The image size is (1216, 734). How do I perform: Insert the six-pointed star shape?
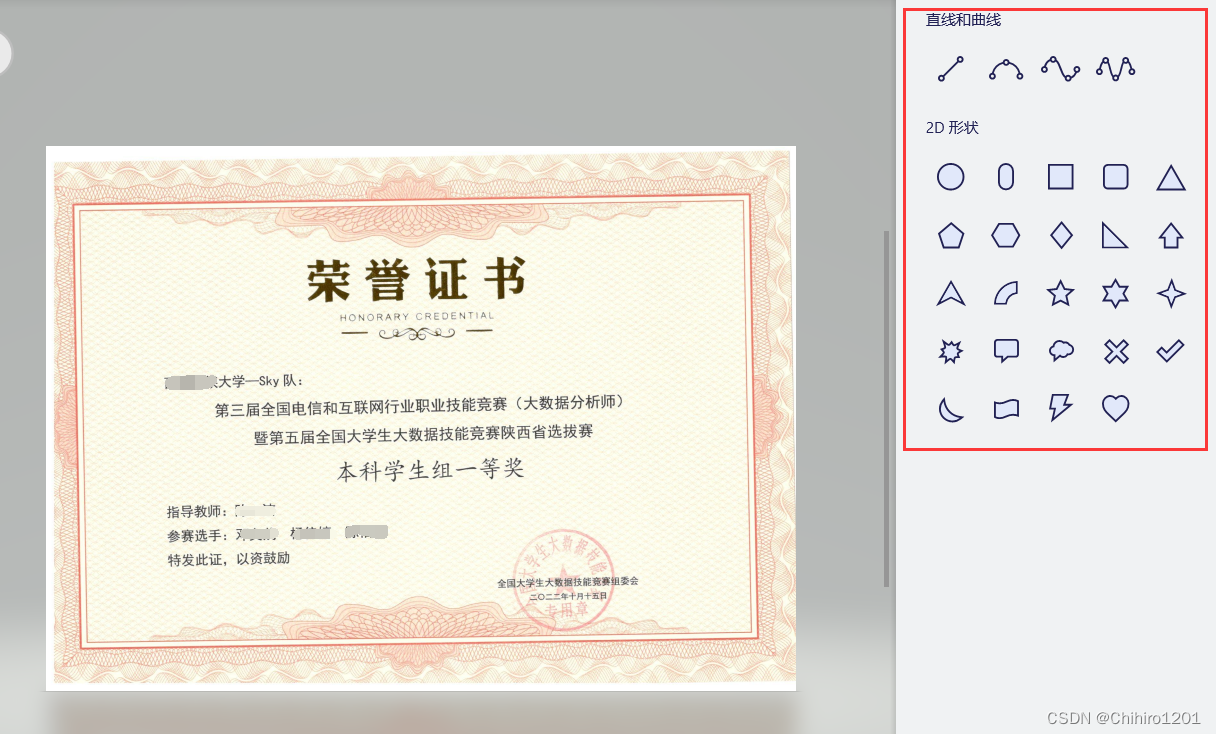click(x=1116, y=294)
